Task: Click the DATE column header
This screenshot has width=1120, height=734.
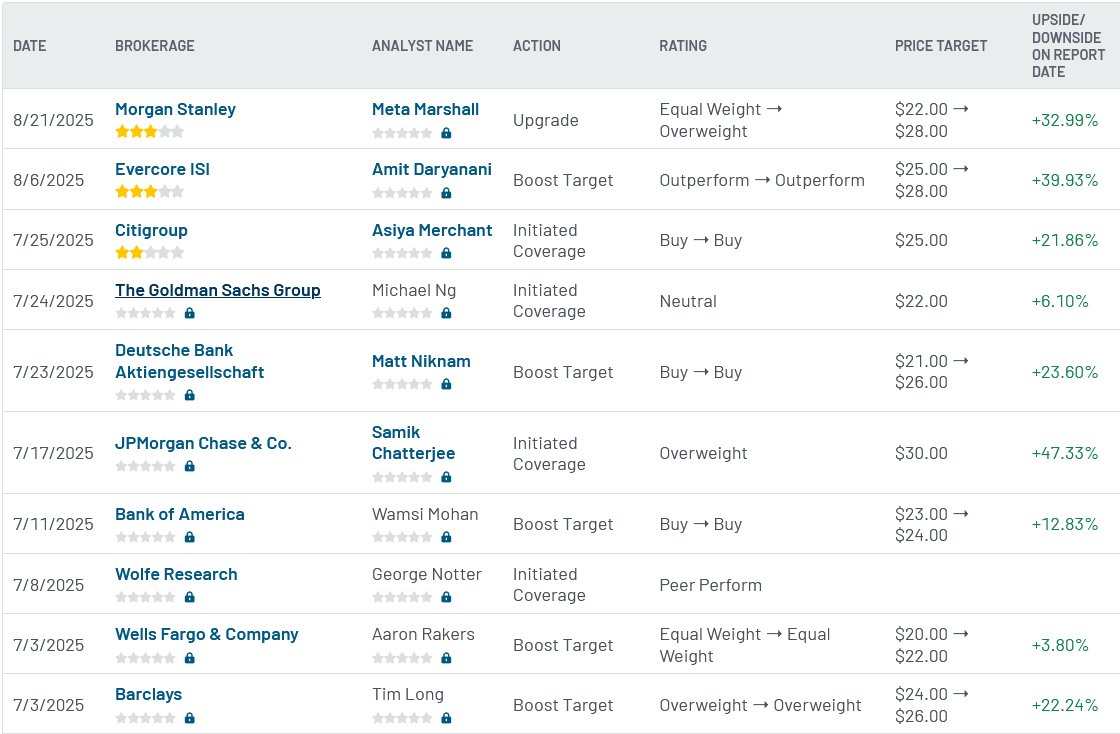Action: click(x=29, y=46)
